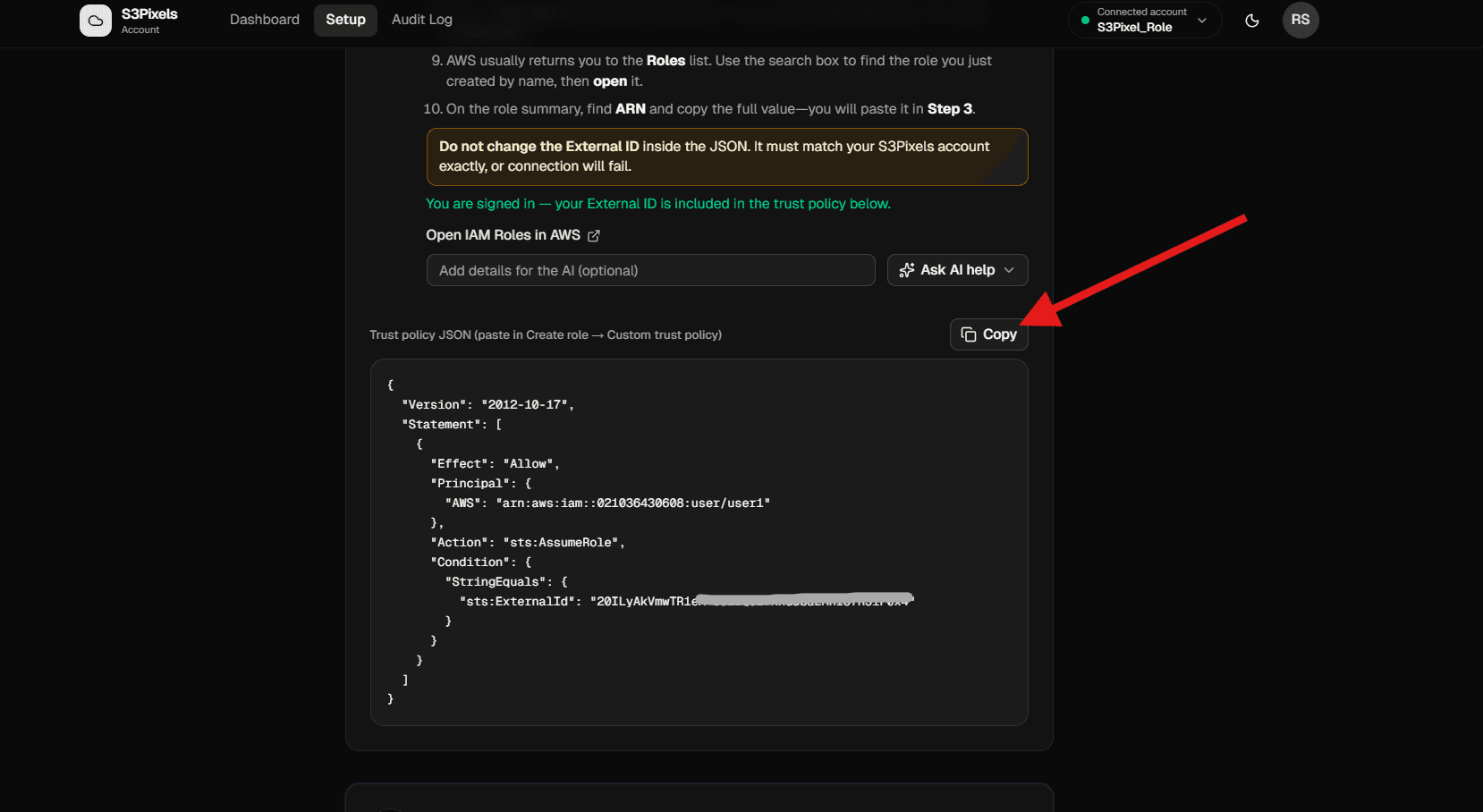
Task: Click the external link icon beside Open IAM Roles
Action: [593, 235]
